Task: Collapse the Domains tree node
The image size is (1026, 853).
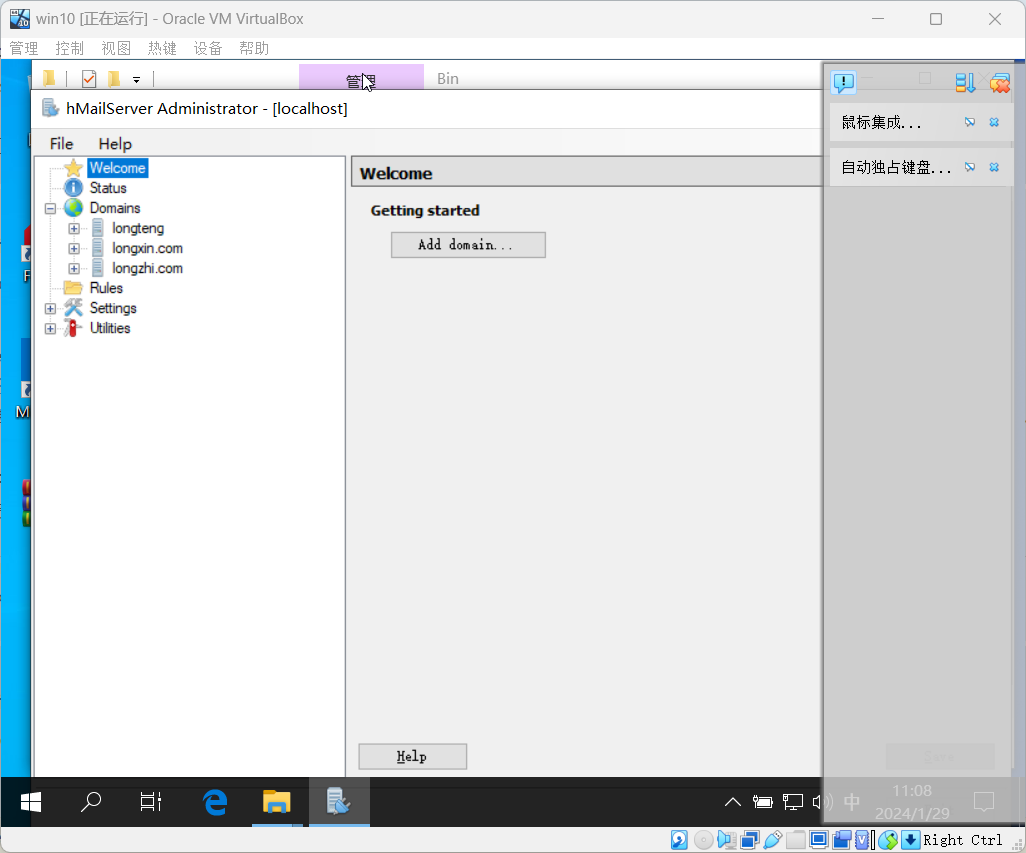Action: point(50,209)
